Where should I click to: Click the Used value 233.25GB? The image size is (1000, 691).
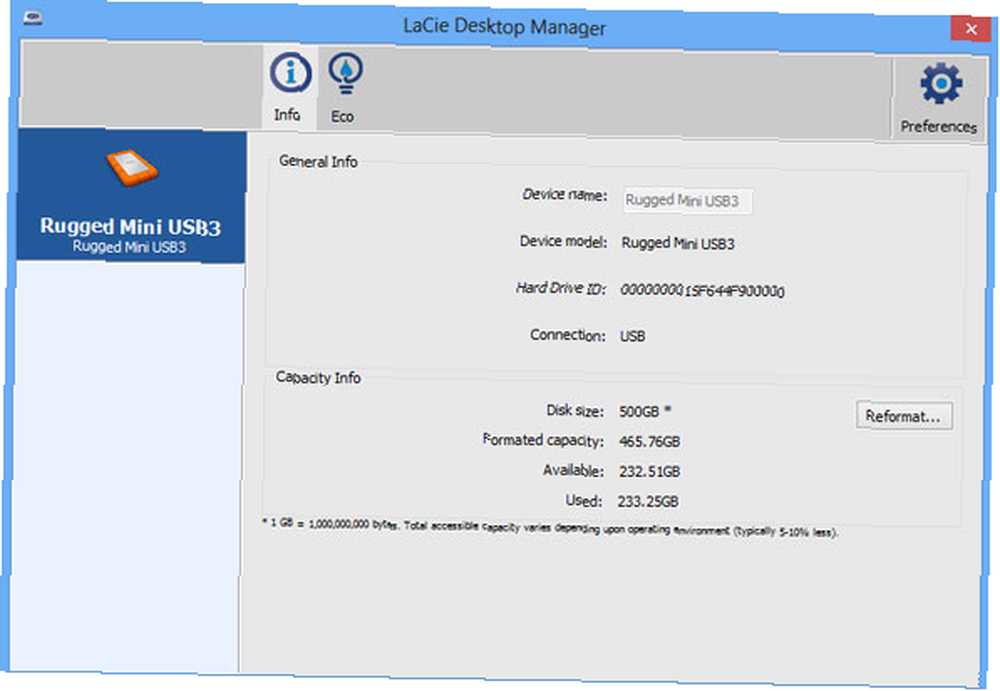[x=648, y=502]
